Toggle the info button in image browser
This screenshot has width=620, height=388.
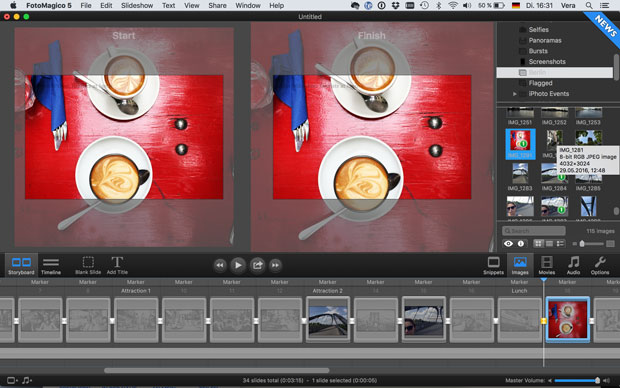(x=521, y=244)
